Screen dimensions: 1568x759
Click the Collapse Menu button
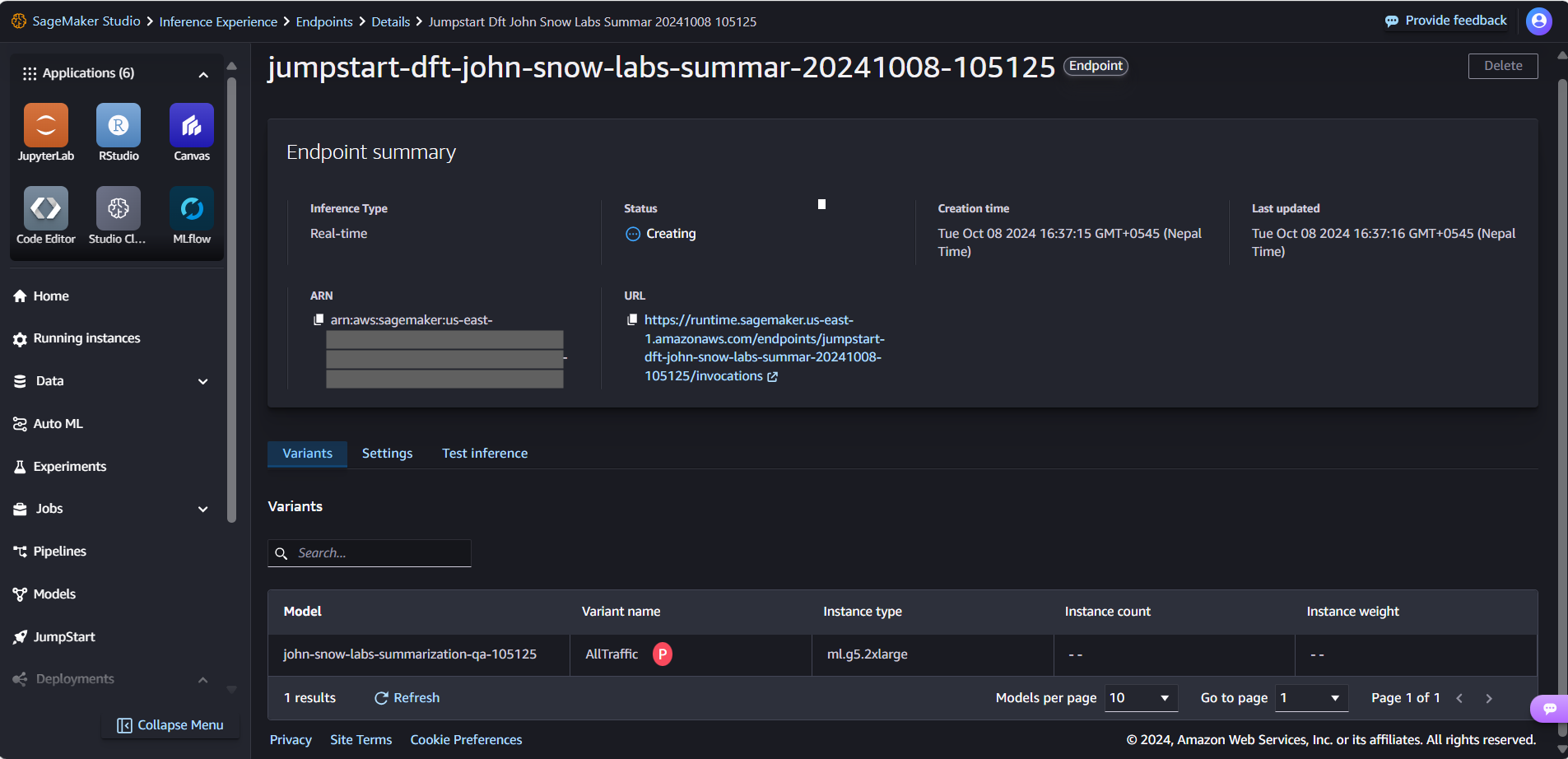[x=170, y=725]
